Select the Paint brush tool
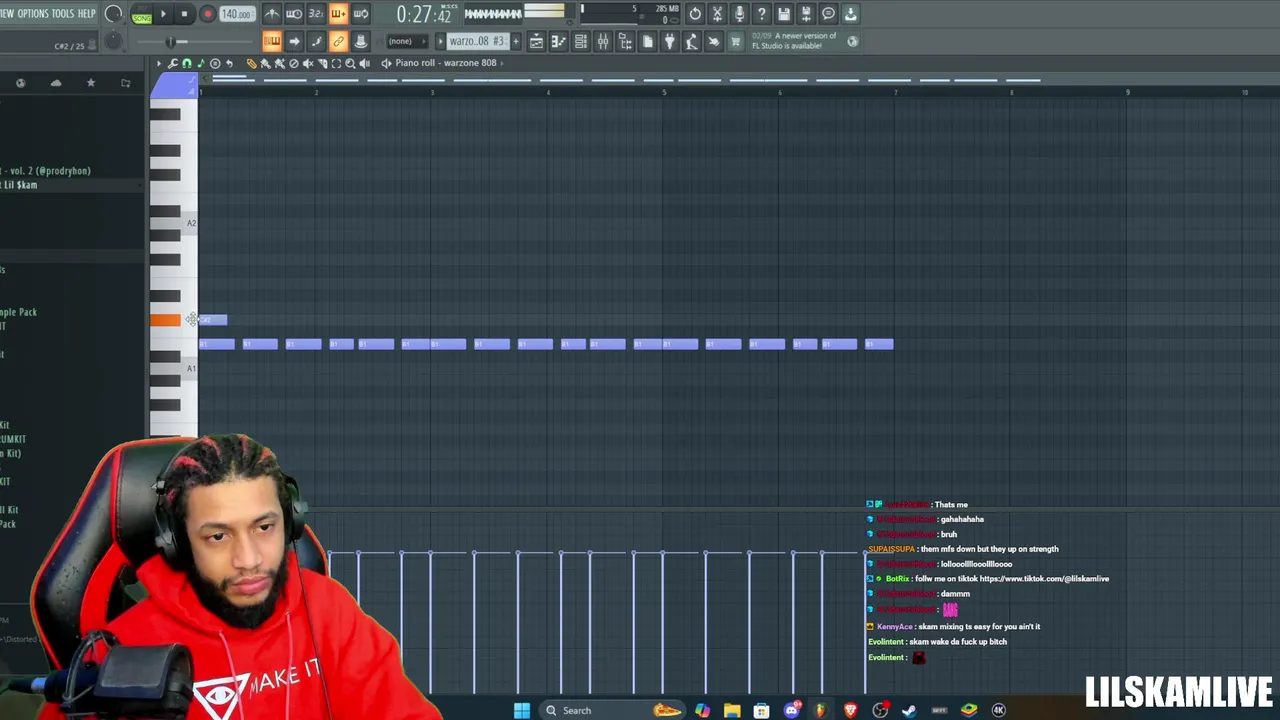The image size is (1280, 720). click(266, 63)
